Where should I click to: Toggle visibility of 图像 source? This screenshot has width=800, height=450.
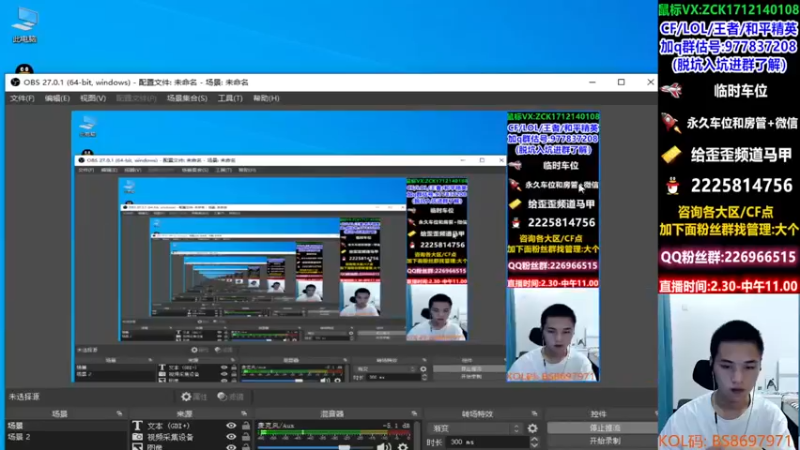(231, 447)
